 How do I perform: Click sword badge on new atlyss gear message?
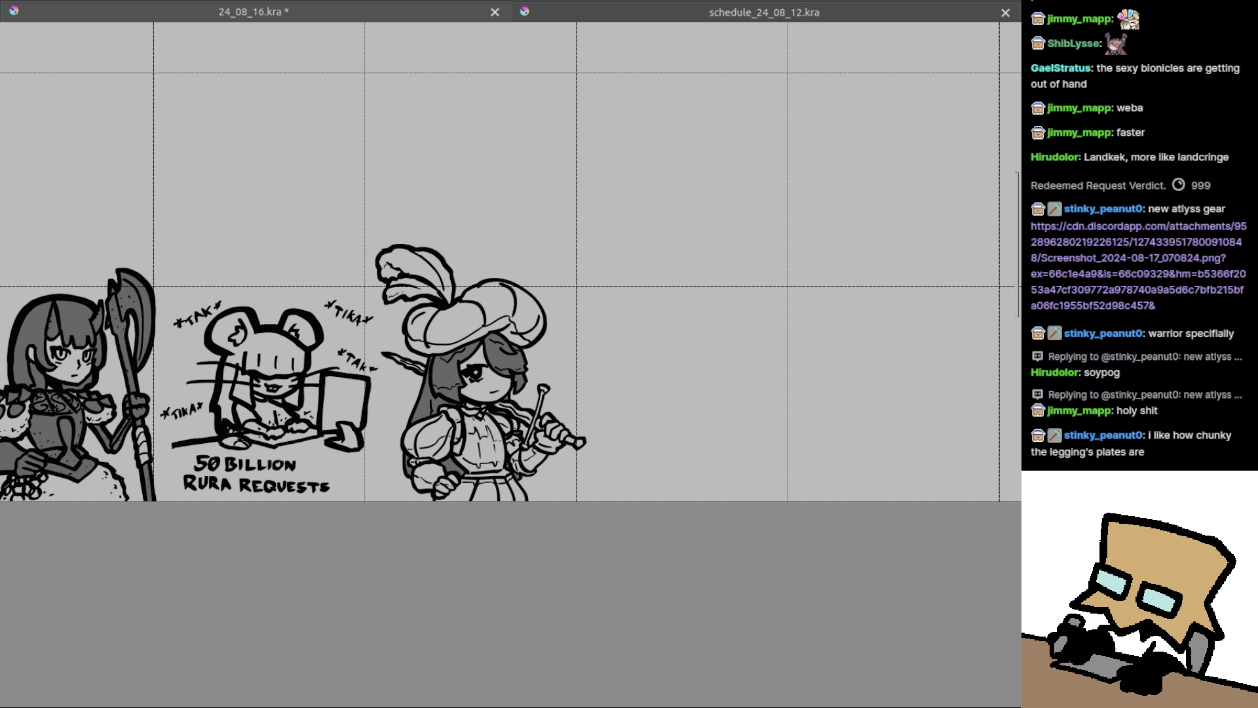[x=1054, y=209]
